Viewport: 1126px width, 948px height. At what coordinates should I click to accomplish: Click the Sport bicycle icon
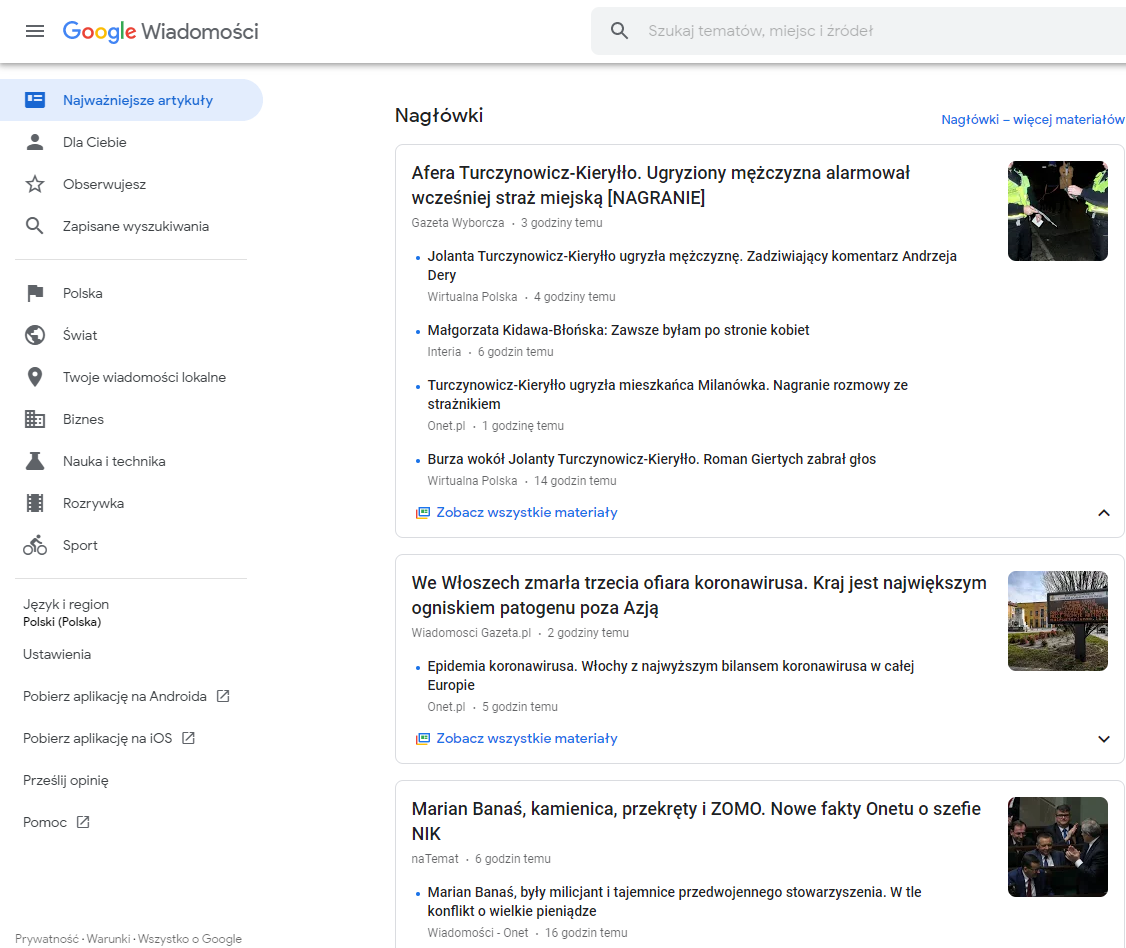pyautogui.click(x=34, y=545)
